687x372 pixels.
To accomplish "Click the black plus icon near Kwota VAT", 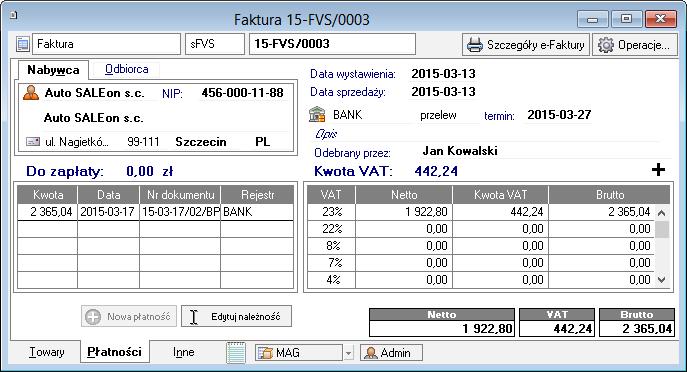I will click(x=658, y=170).
